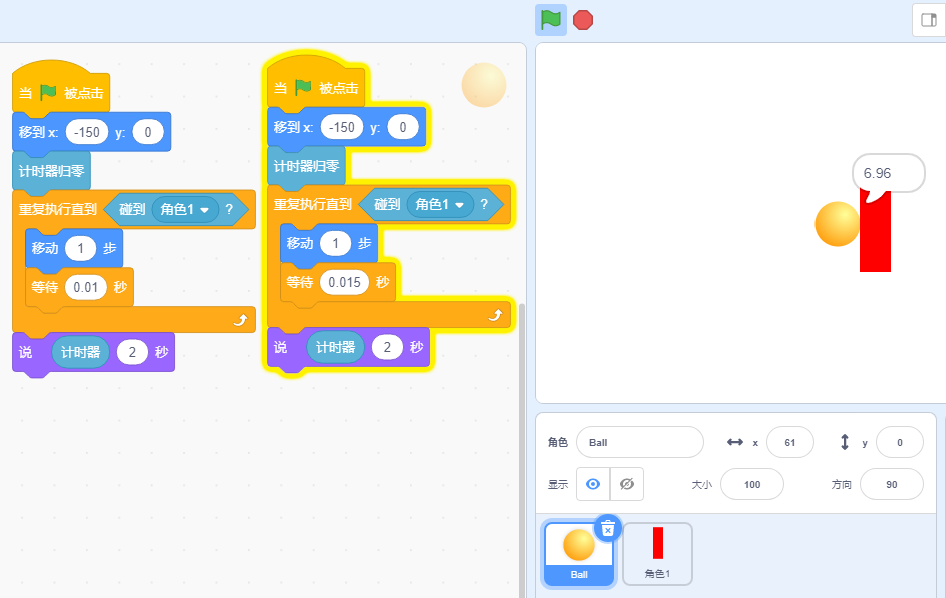Click the y value 0 in the right script's 移到 block
The width and height of the screenshot is (946, 598).
click(x=403, y=127)
